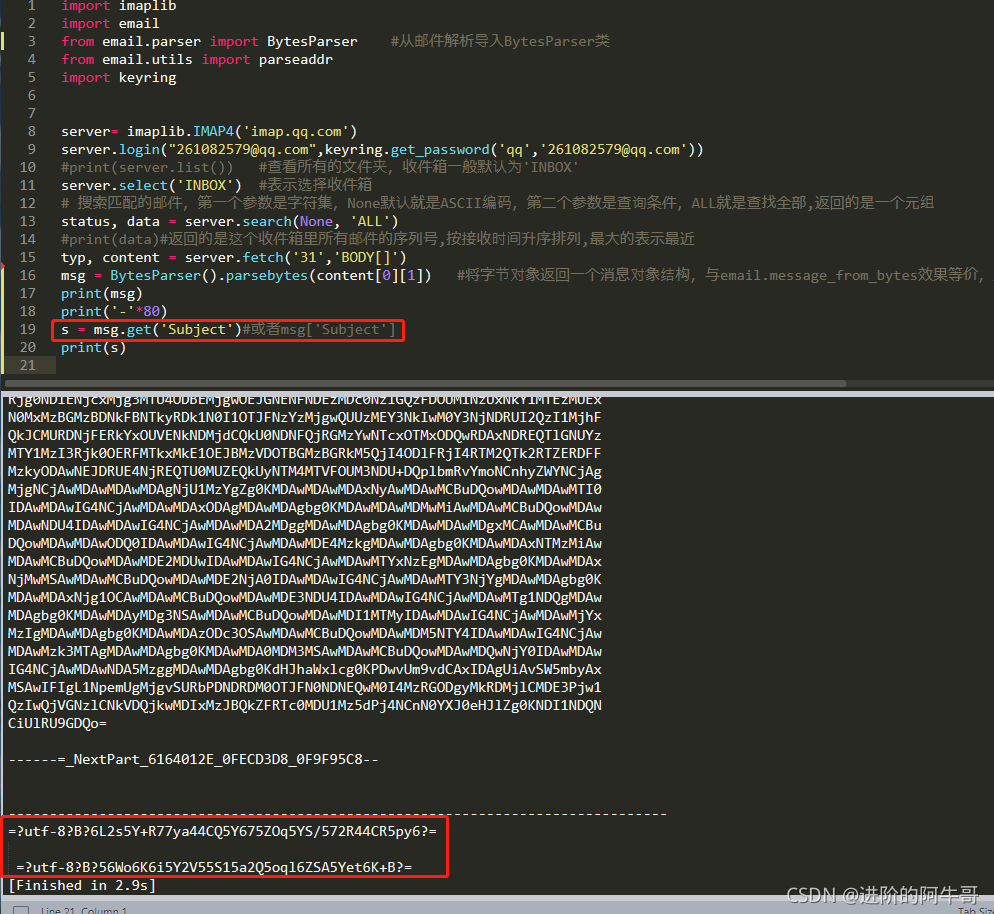This screenshot has height=914, width=994.
Task: Click the yellow gutter marker next to line 3
Action: click(x=4, y=41)
